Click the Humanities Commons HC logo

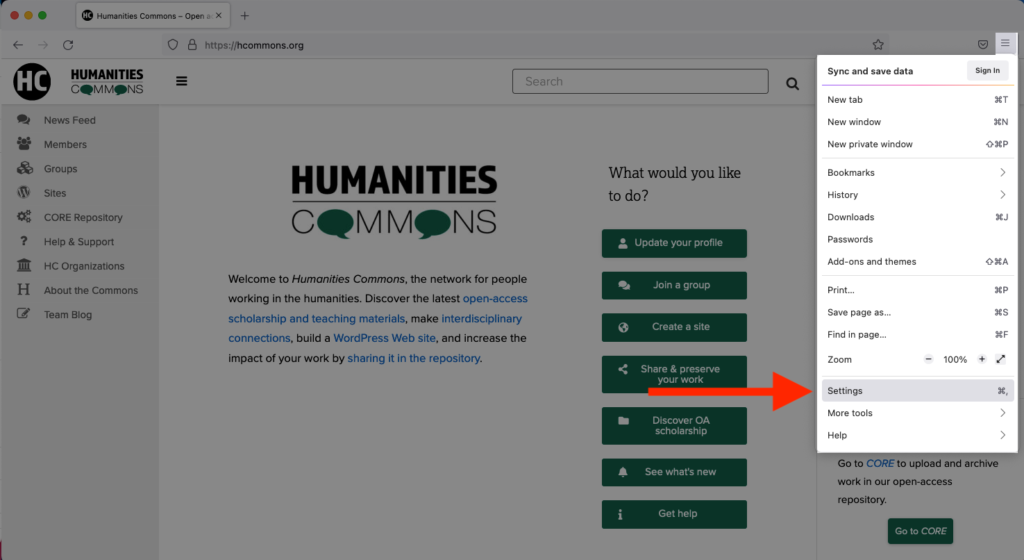(32, 81)
